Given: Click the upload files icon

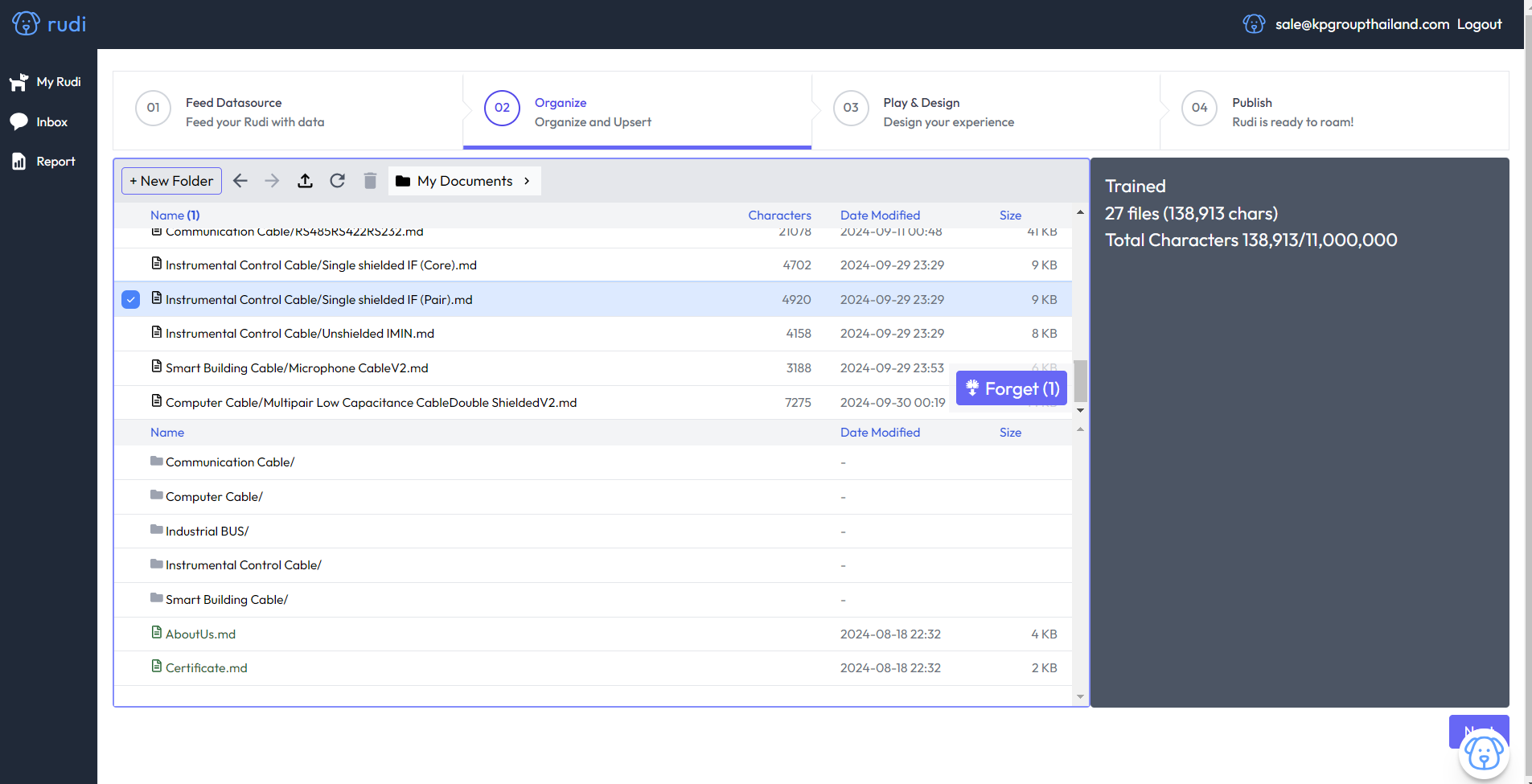Looking at the screenshot, I should (x=305, y=181).
